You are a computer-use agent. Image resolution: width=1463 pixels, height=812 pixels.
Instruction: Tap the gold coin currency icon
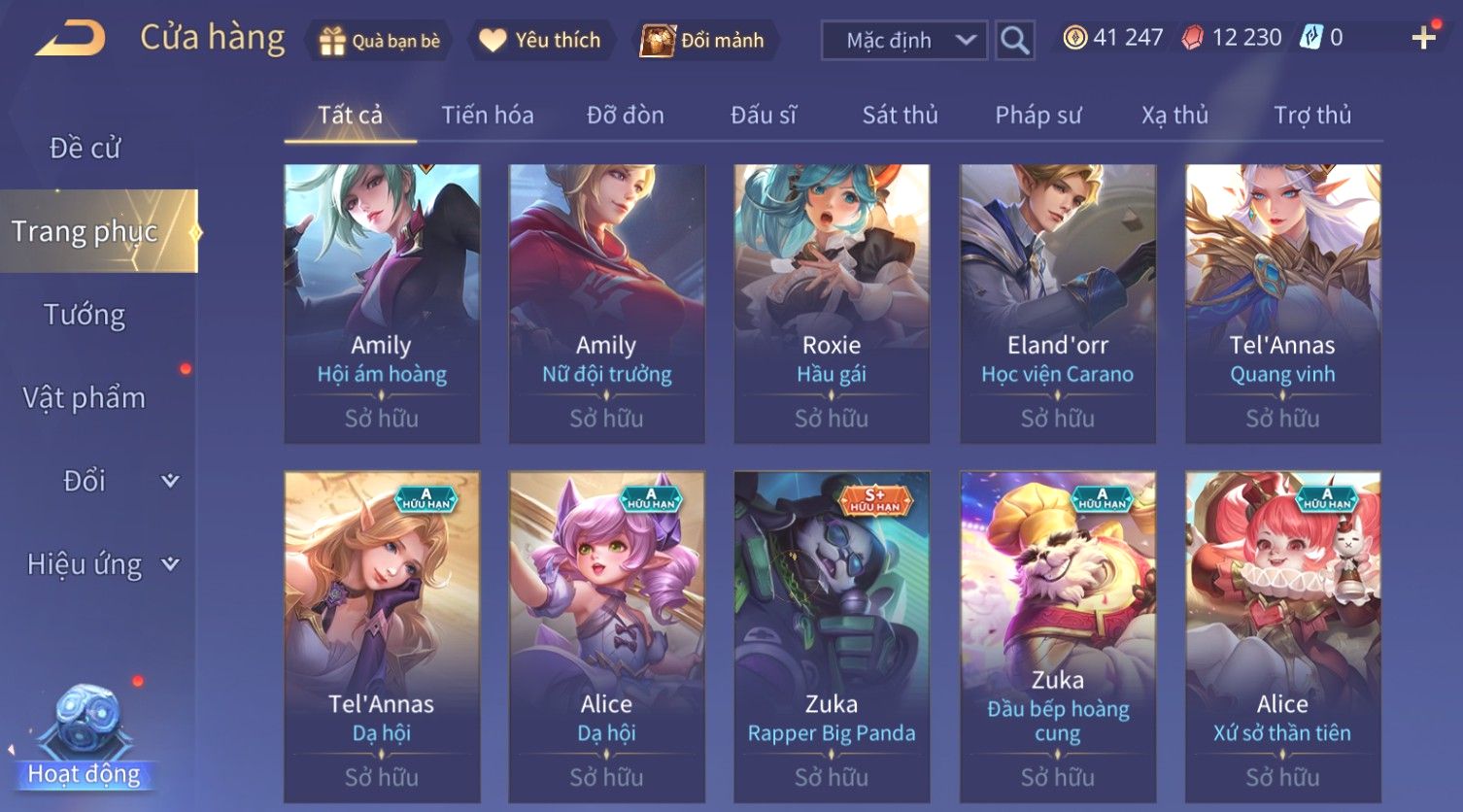click(1074, 38)
